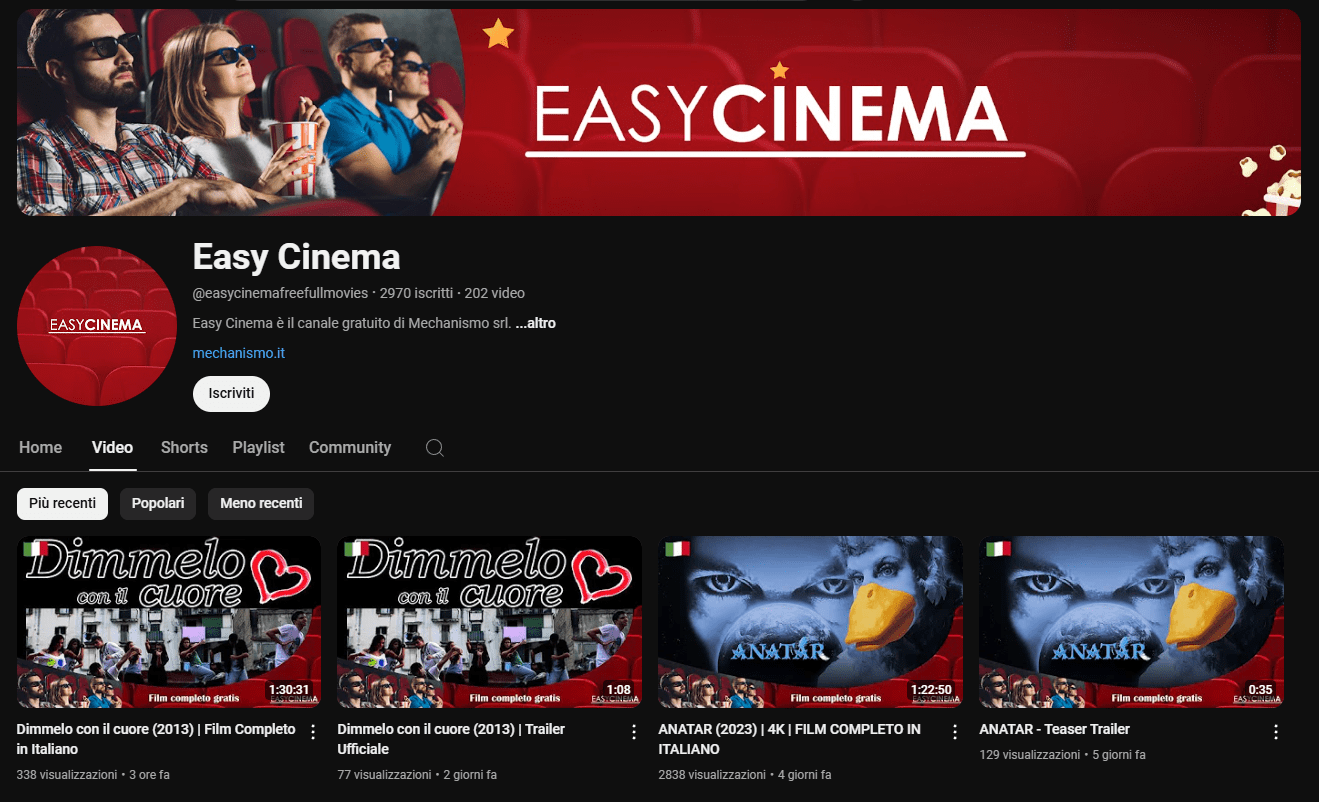Viewport: 1319px width, 802px height.
Task: Click the 77 visualizzazioni text
Action: coord(384,775)
